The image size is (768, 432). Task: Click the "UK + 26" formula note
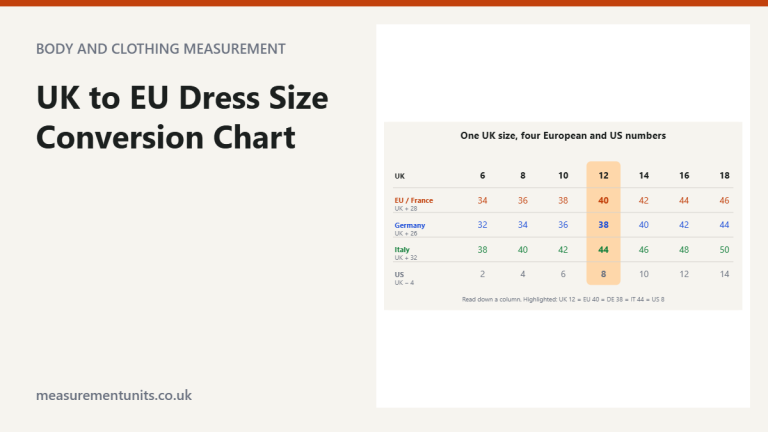(x=406, y=234)
